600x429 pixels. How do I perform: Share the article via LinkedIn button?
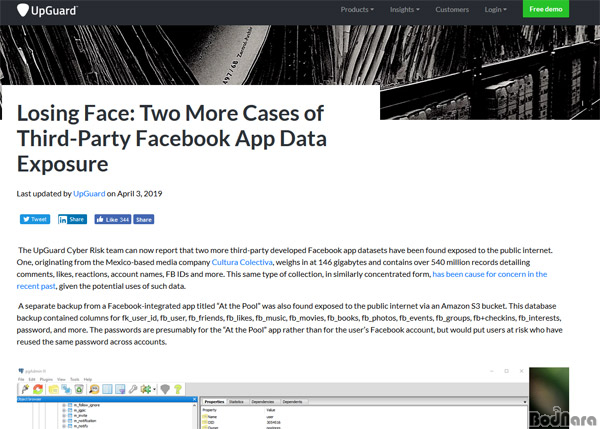72,219
